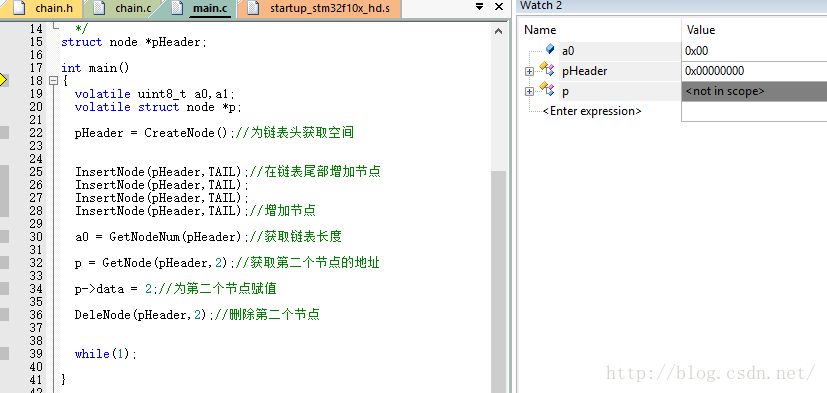Toggle breakpoint margin at line 39
The height and width of the screenshot is (393, 827).
pos(4,354)
